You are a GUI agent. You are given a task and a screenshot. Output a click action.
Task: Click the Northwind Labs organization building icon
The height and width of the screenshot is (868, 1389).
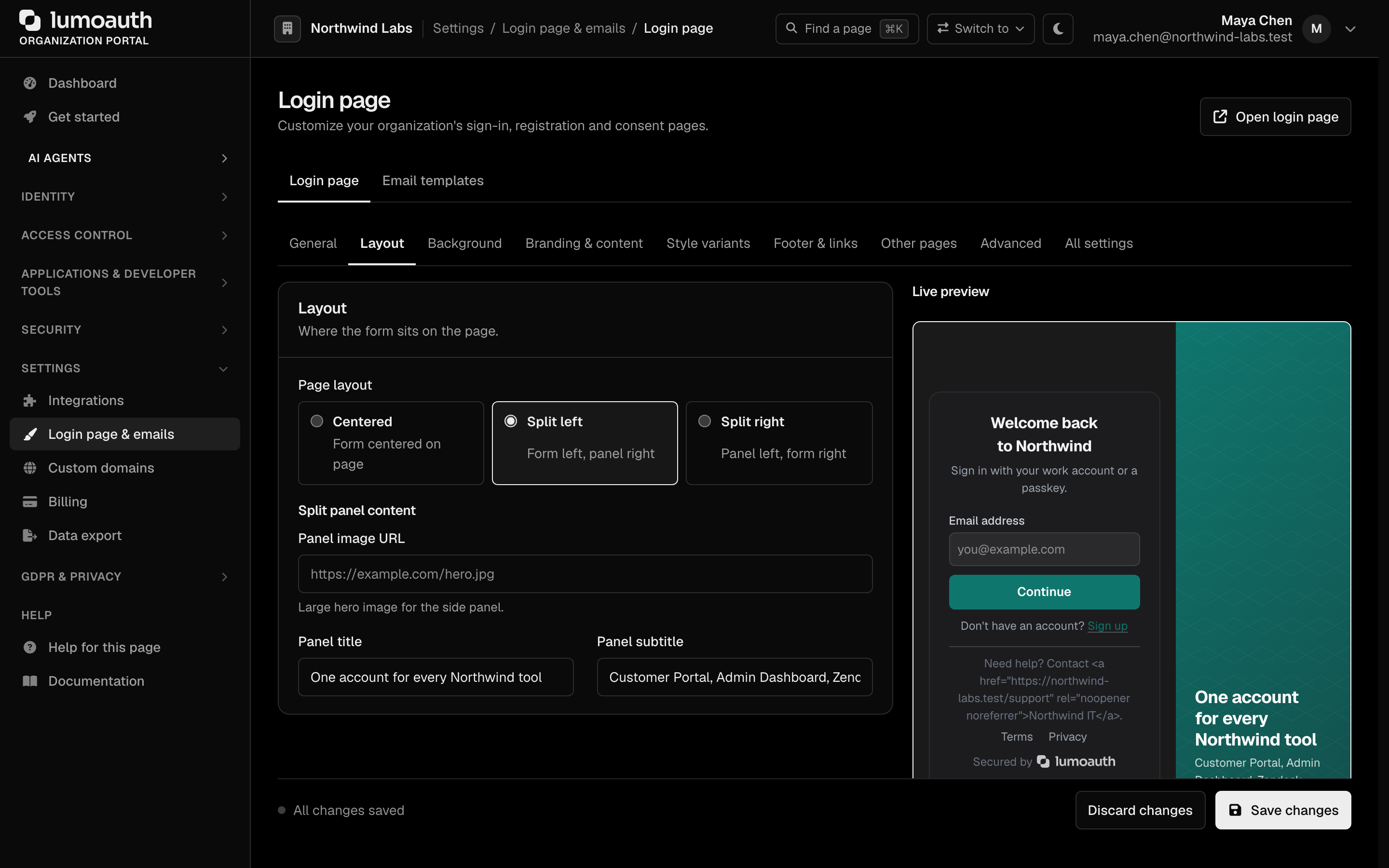click(x=287, y=28)
